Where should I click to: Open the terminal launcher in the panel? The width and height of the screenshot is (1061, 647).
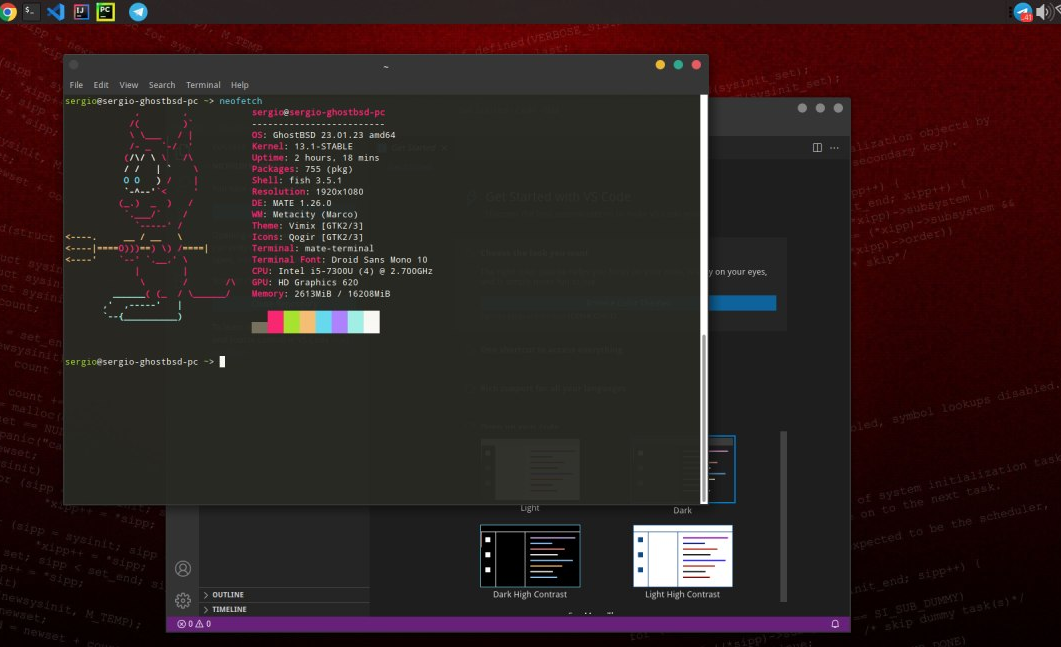pyautogui.click(x=30, y=12)
